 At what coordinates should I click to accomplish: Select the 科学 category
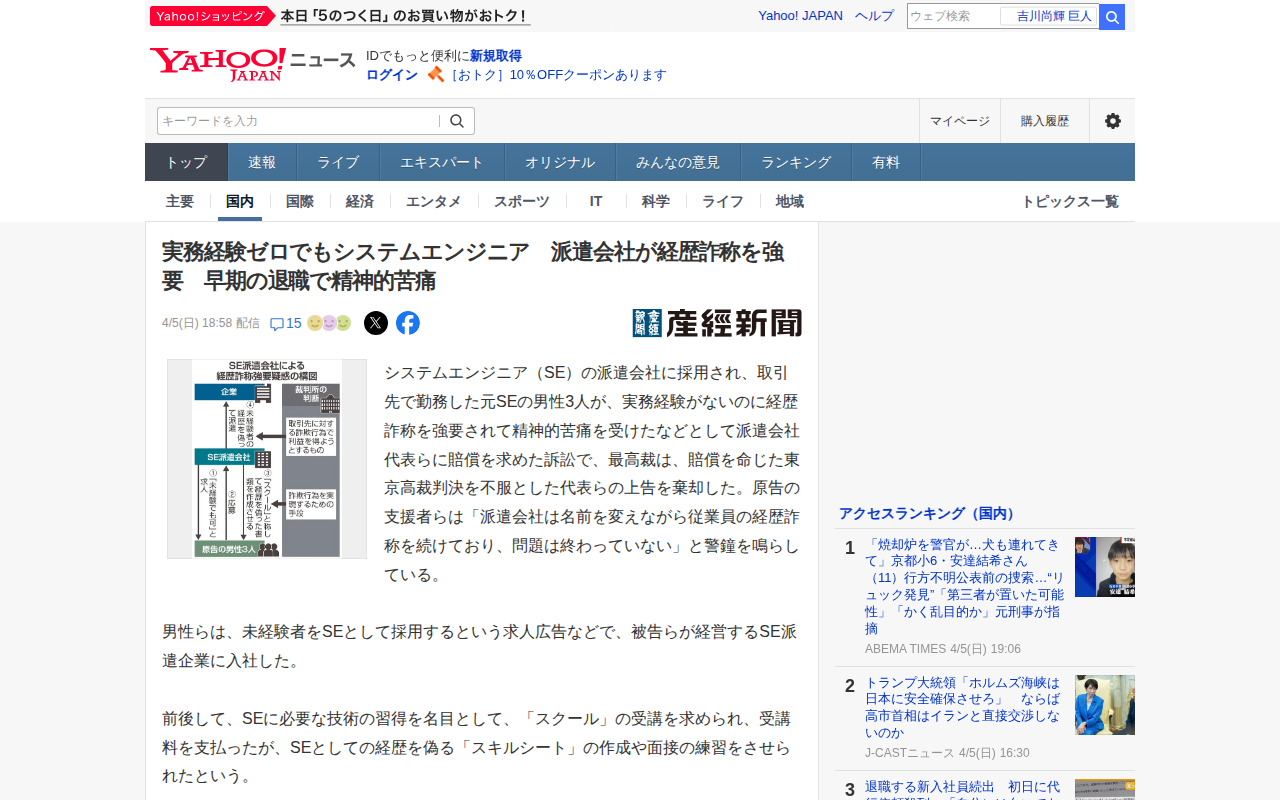point(656,201)
